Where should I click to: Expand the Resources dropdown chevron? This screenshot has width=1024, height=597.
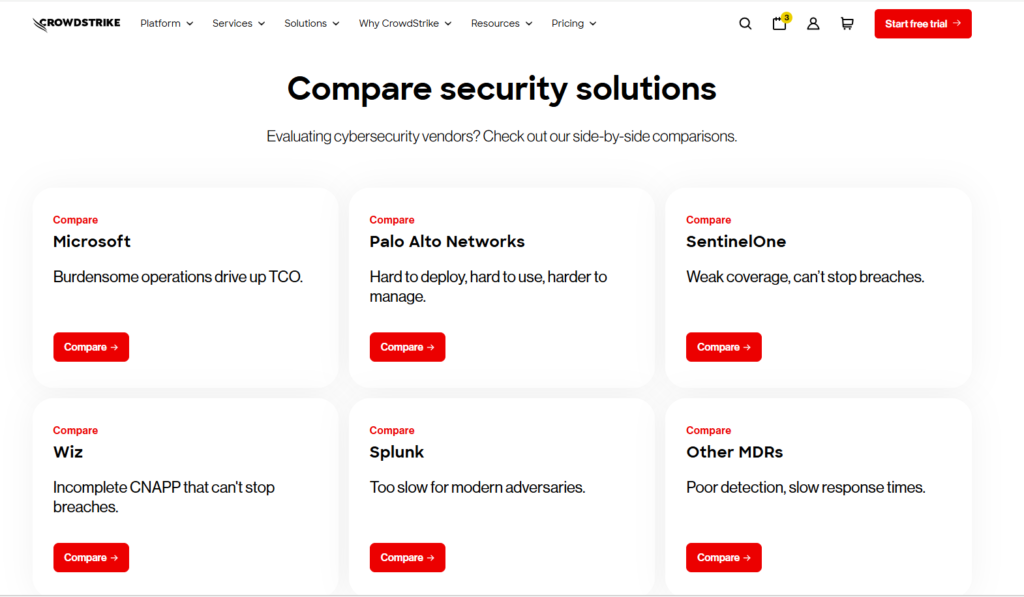click(x=531, y=23)
